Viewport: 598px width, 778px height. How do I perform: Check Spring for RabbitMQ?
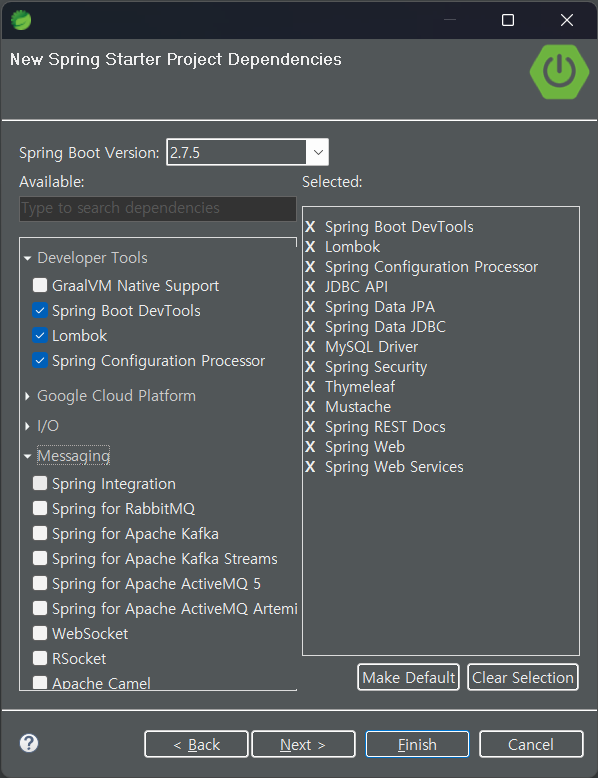tap(40, 508)
